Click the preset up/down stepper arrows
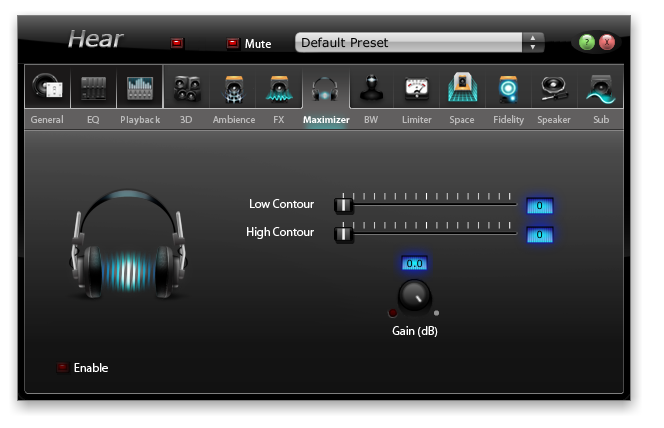Viewport: 664px width, 428px height. click(533, 42)
